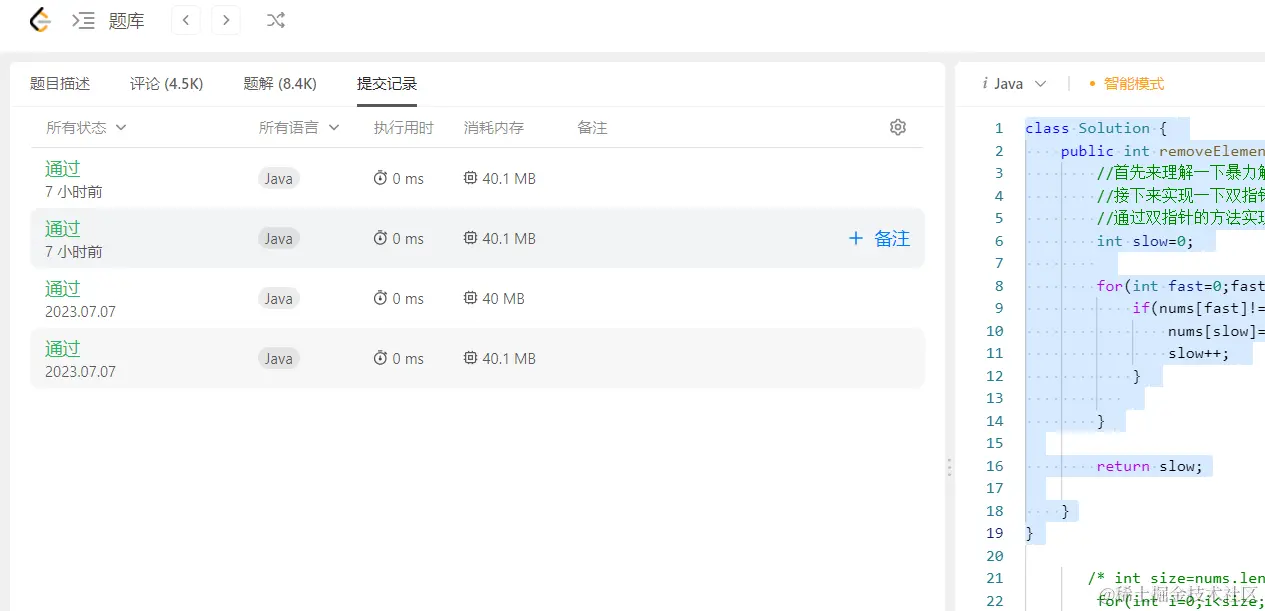The width and height of the screenshot is (1265, 611).
Task: Pick a random problem shuffle icon
Action: pos(276,20)
